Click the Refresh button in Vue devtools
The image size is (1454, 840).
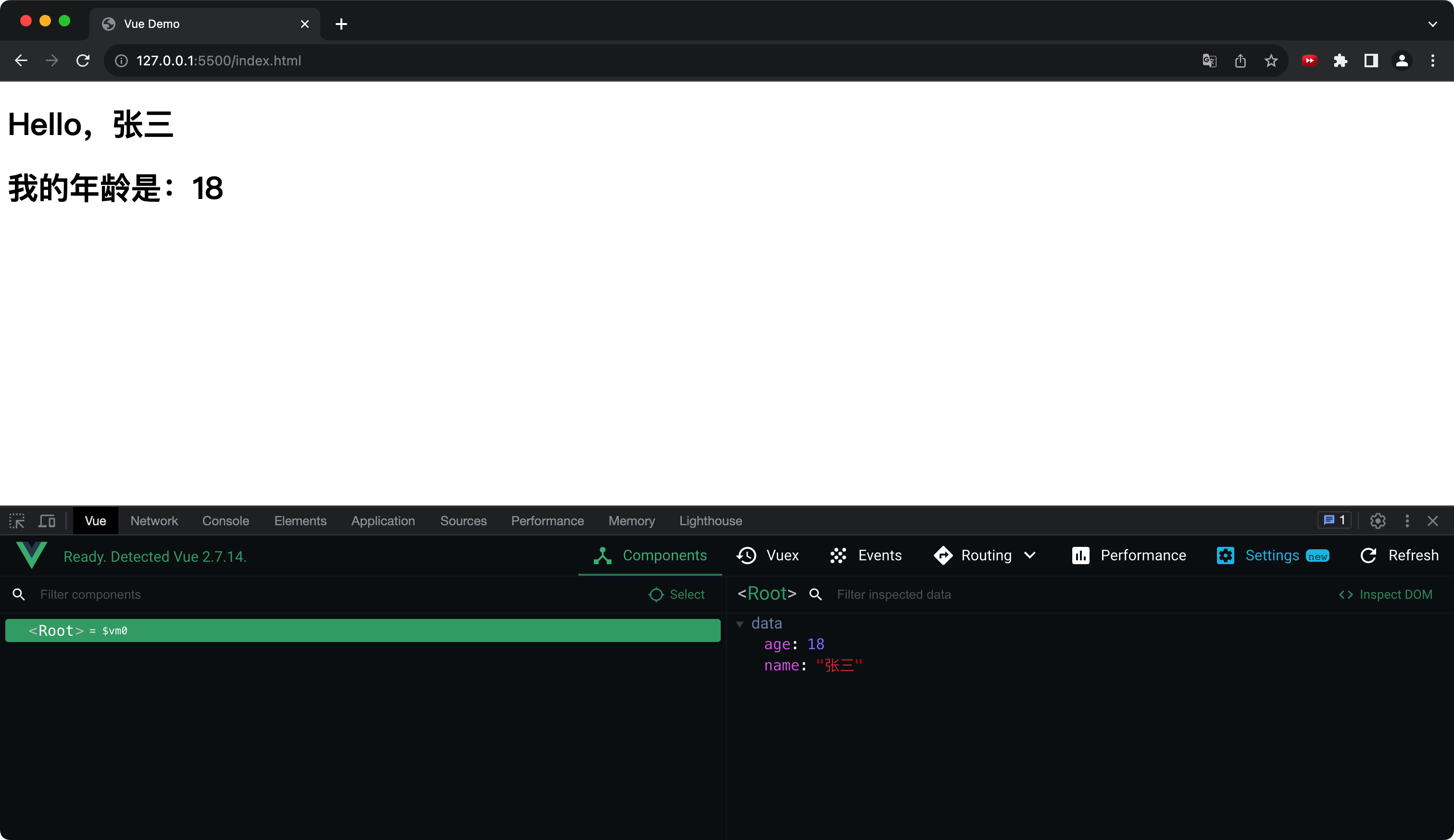tap(1399, 555)
